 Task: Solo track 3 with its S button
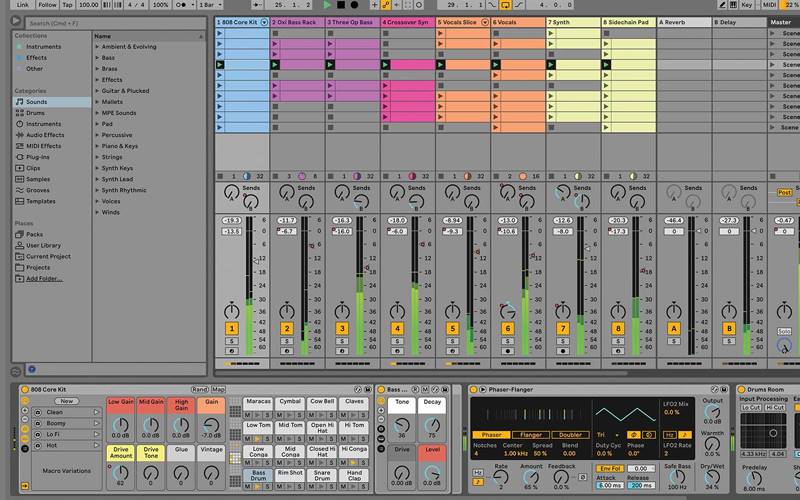[342, 341]
